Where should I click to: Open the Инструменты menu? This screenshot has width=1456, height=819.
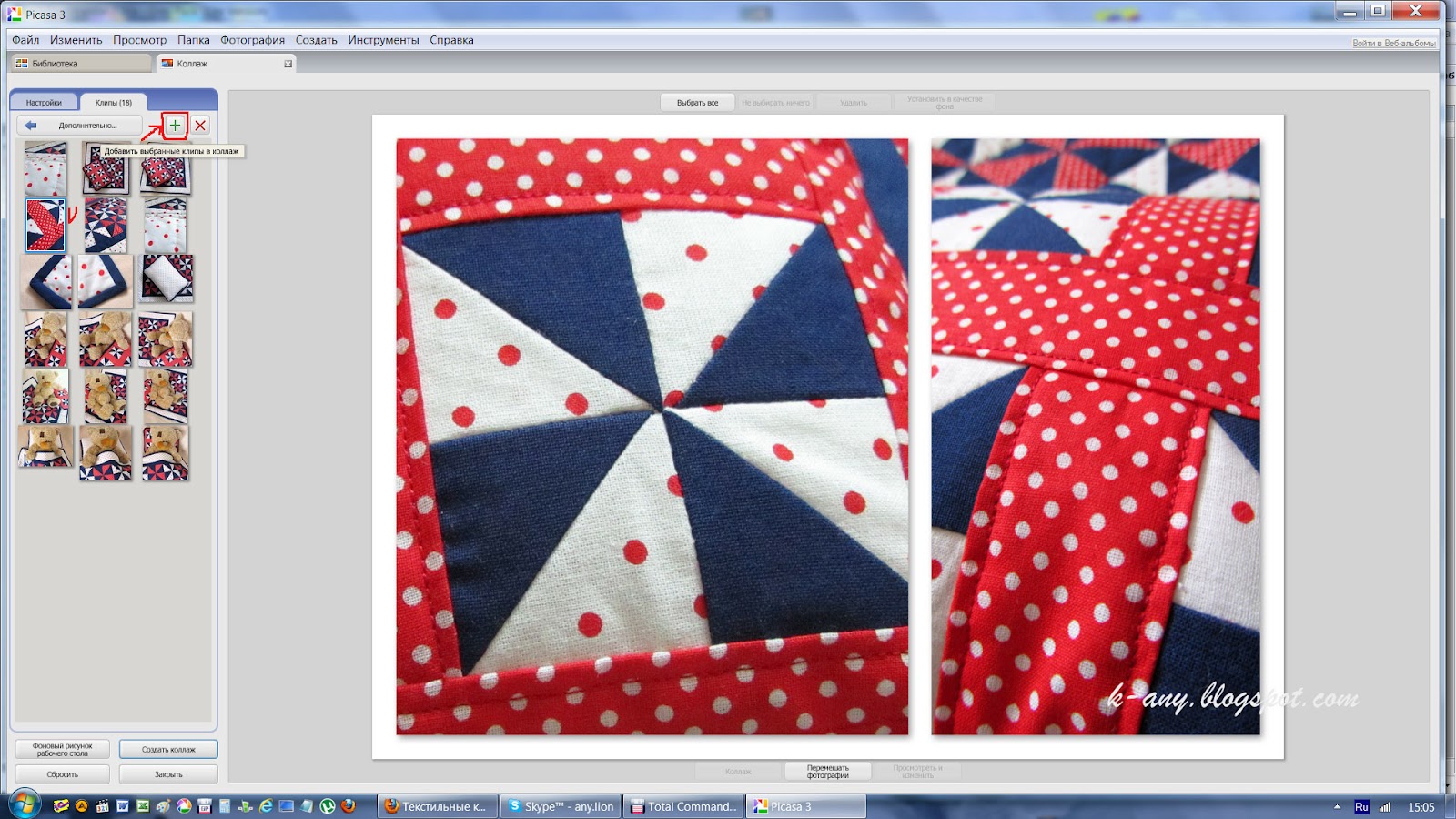(383, 40)
